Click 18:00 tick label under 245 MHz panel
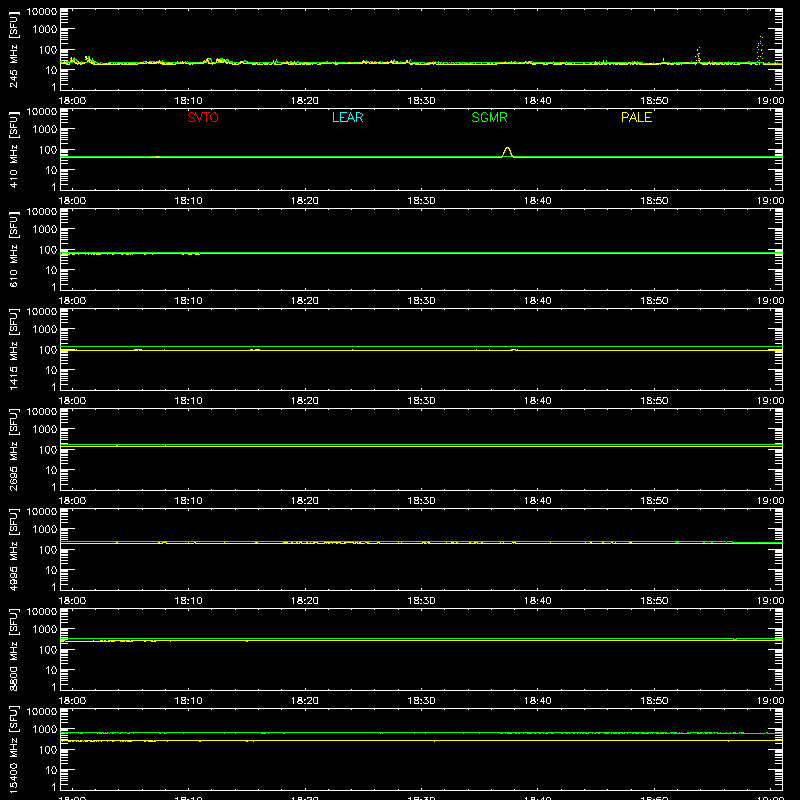Viewport: 800px width, 800px height. [72, 101]
